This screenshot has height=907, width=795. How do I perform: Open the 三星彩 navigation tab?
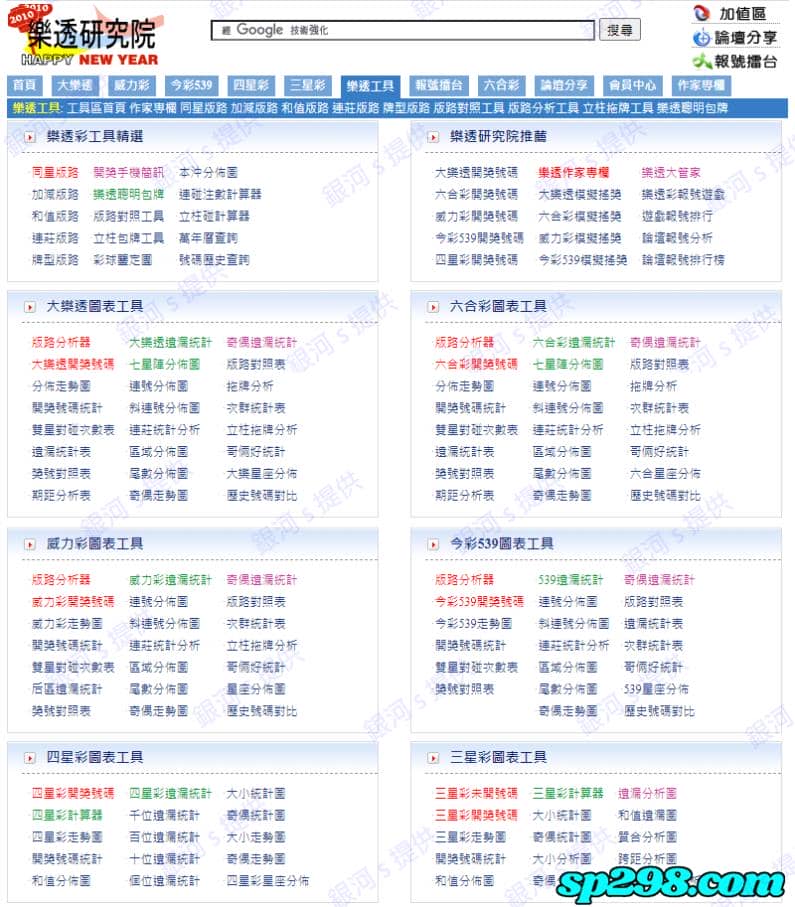point(307,86)
